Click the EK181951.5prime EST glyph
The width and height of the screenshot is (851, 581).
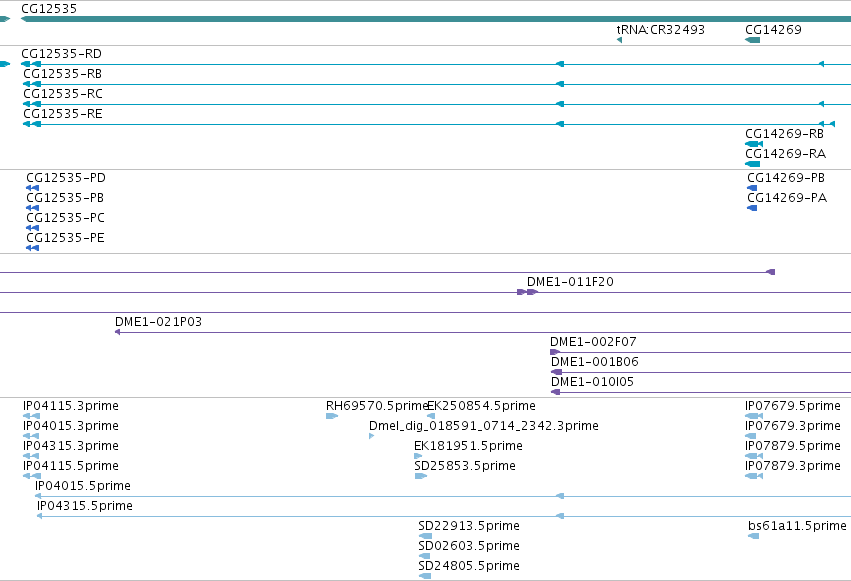(418, 456)
